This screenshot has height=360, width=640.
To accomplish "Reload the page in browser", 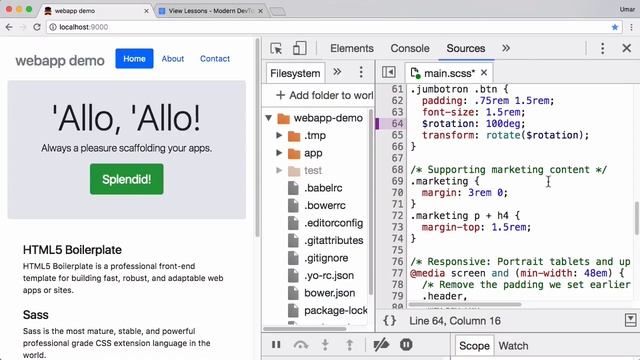I will [x=37, y=27].
